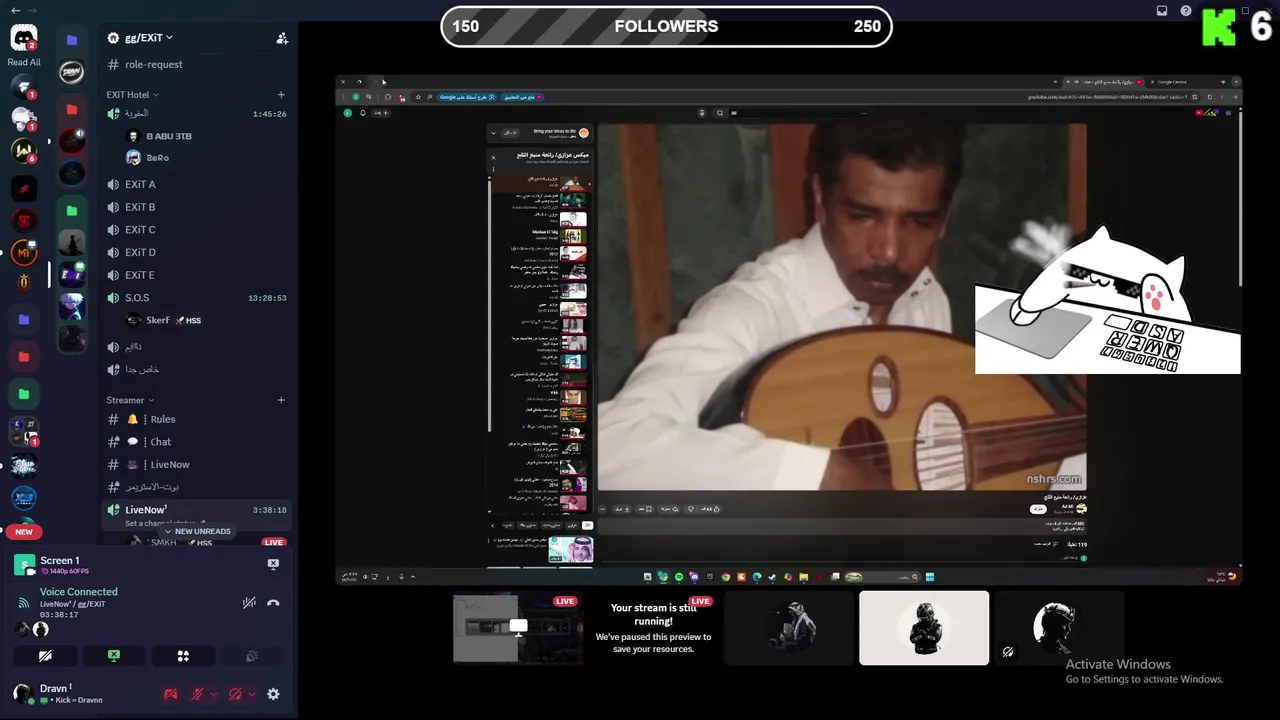Click the LiveNow / gg/EXiT voice link
The image size is (1280, 720).
(72, 604)
